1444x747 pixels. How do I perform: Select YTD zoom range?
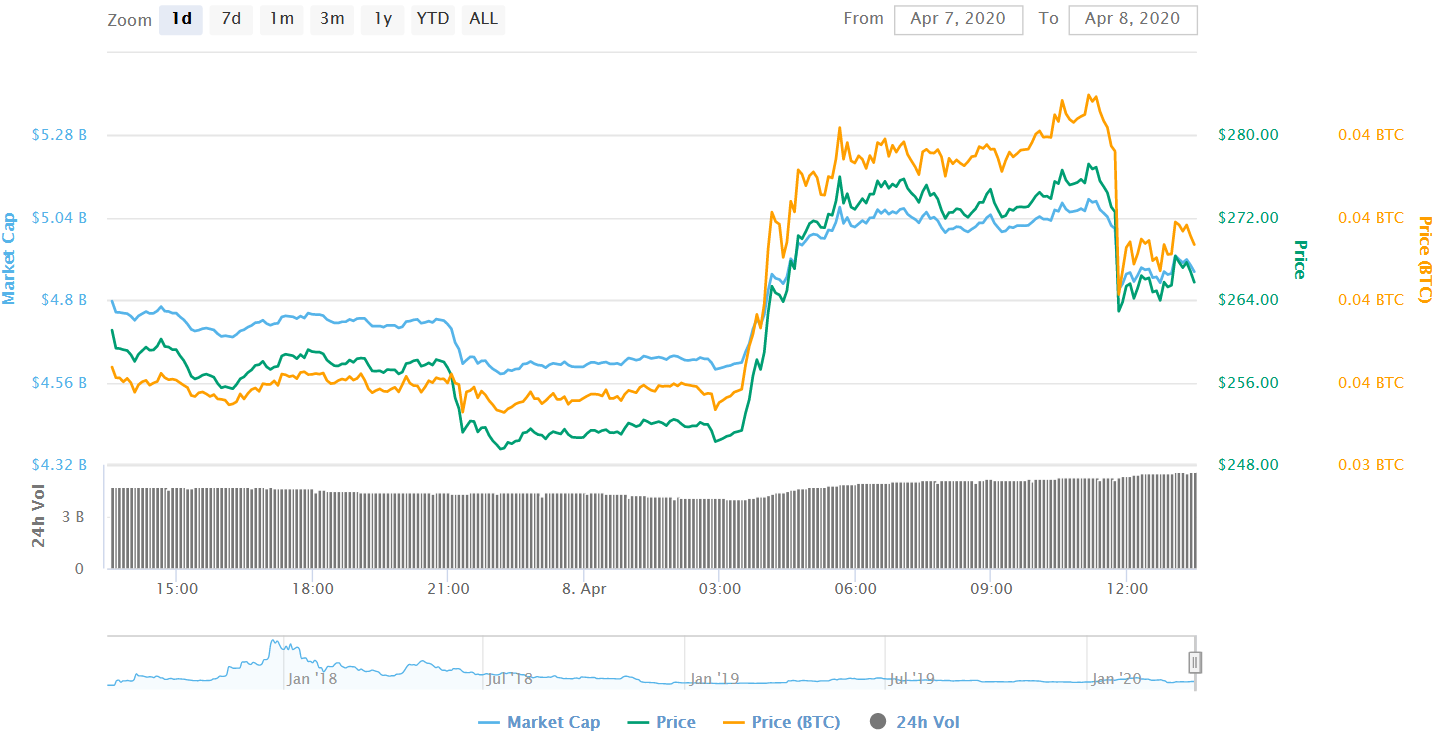point(433,19)
